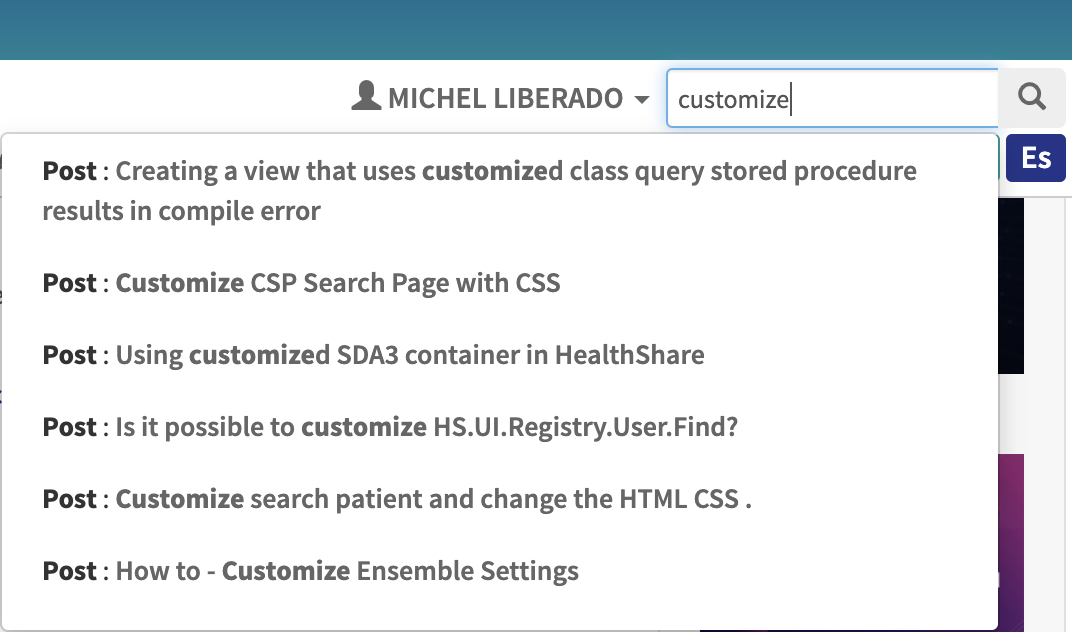Screen dimensions: 1072x632
Task: Open Customize search patient and HTML CSS post
Action: [397, 499]
